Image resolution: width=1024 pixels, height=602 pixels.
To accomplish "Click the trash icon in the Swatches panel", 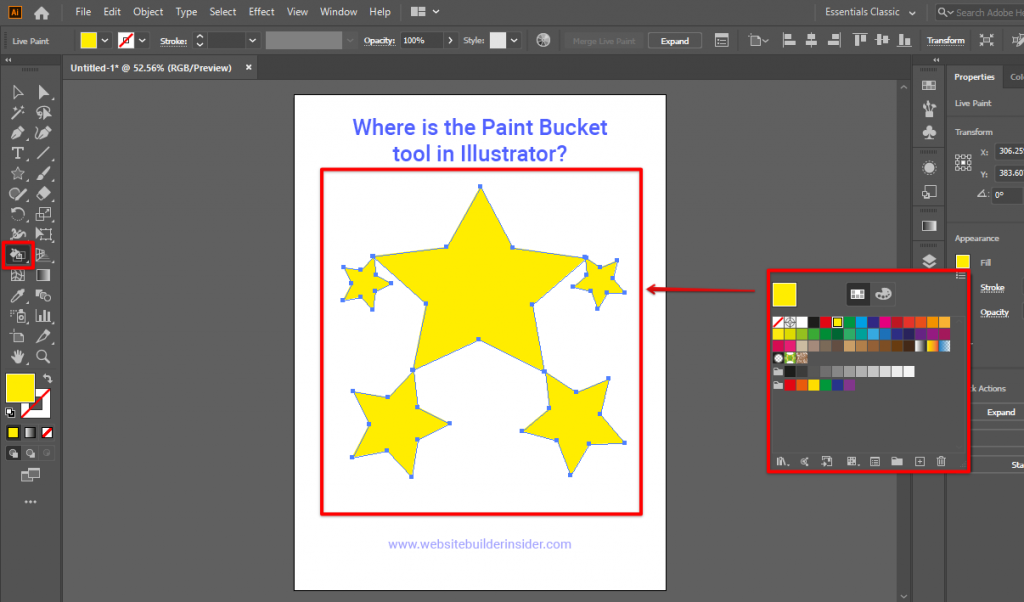I will (x=941, y=461).
